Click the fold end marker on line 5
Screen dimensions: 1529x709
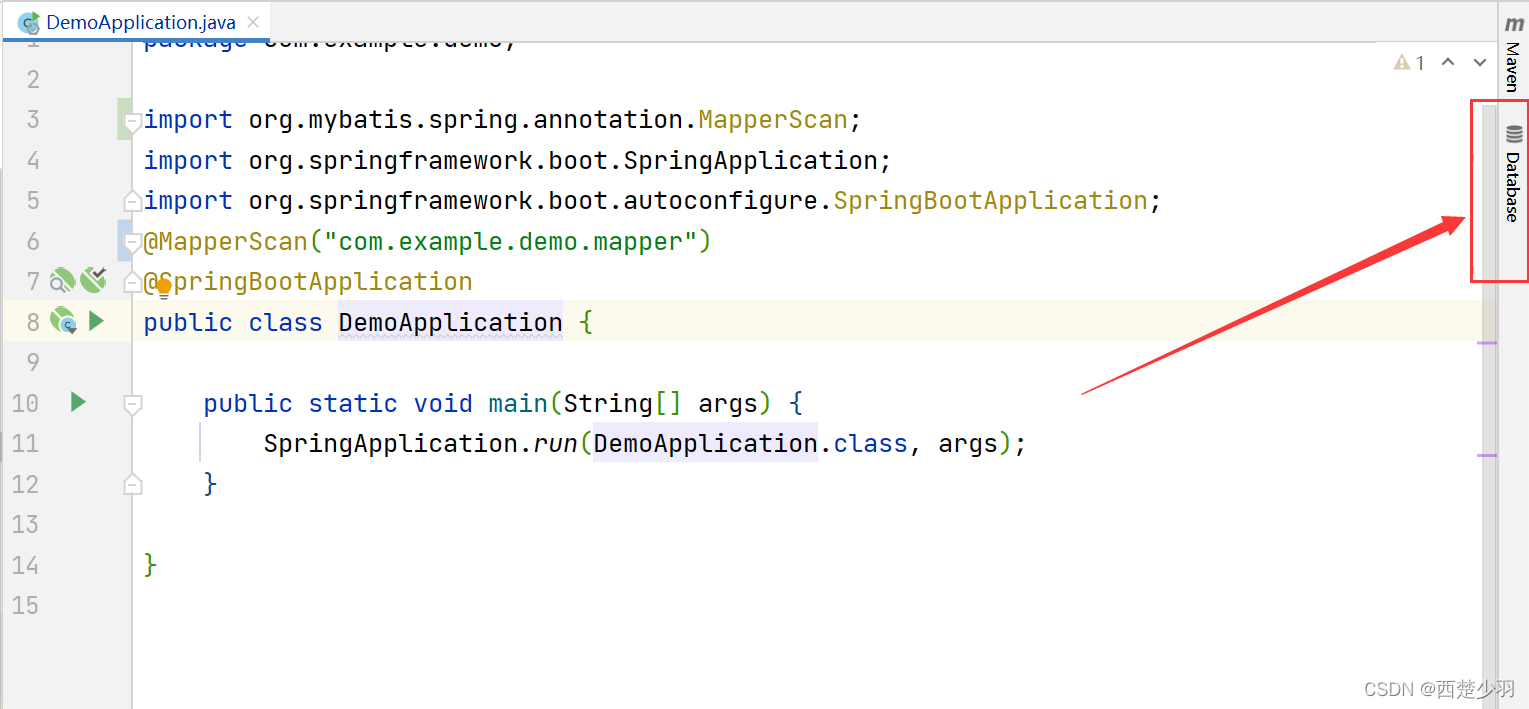(132, 199)
